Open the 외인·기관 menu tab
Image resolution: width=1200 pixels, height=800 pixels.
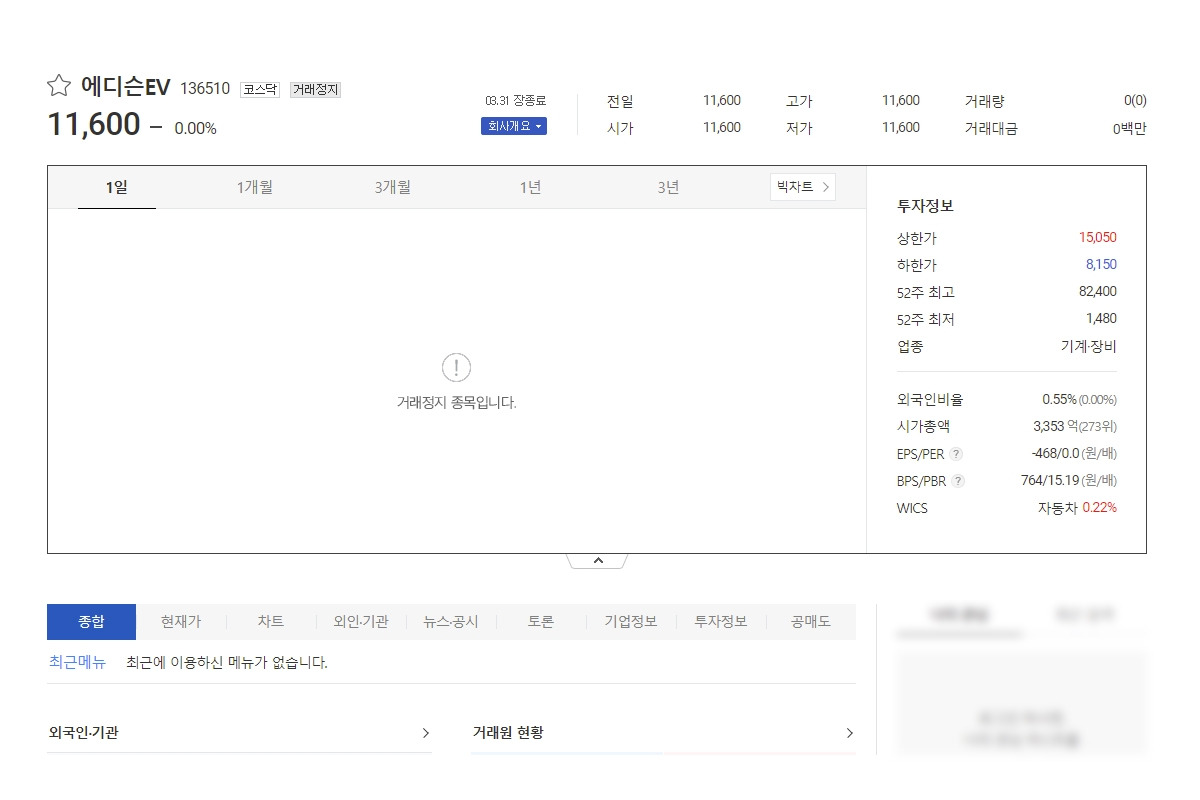tap(361, 621)
